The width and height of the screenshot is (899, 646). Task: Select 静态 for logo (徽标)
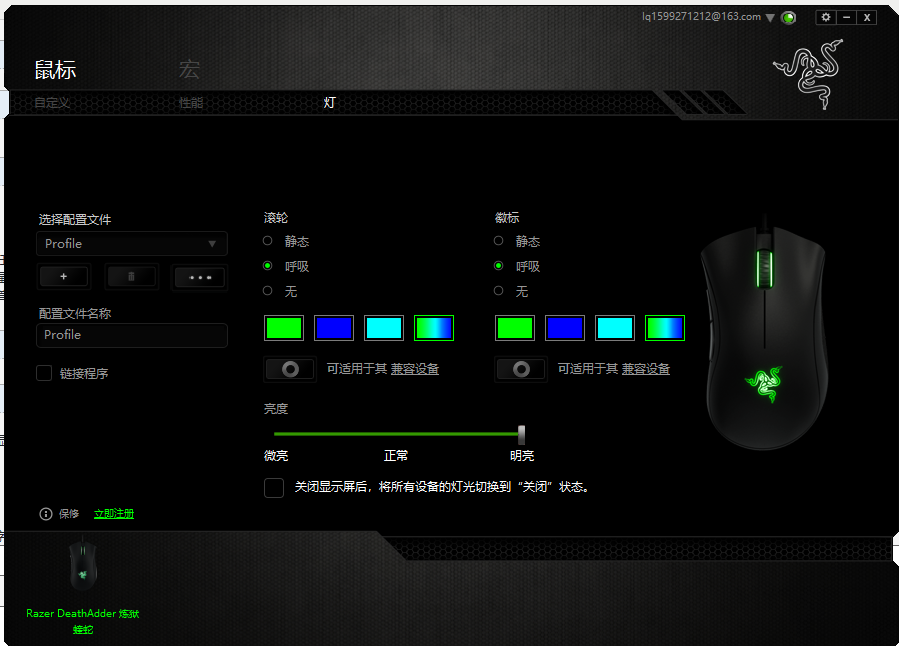tap(499, 241)
